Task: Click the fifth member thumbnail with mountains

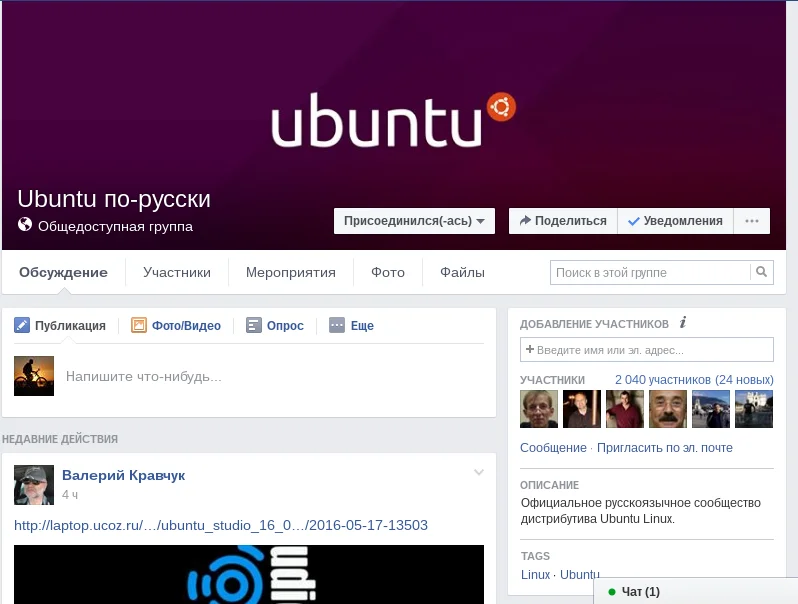Action: (711, 409)
